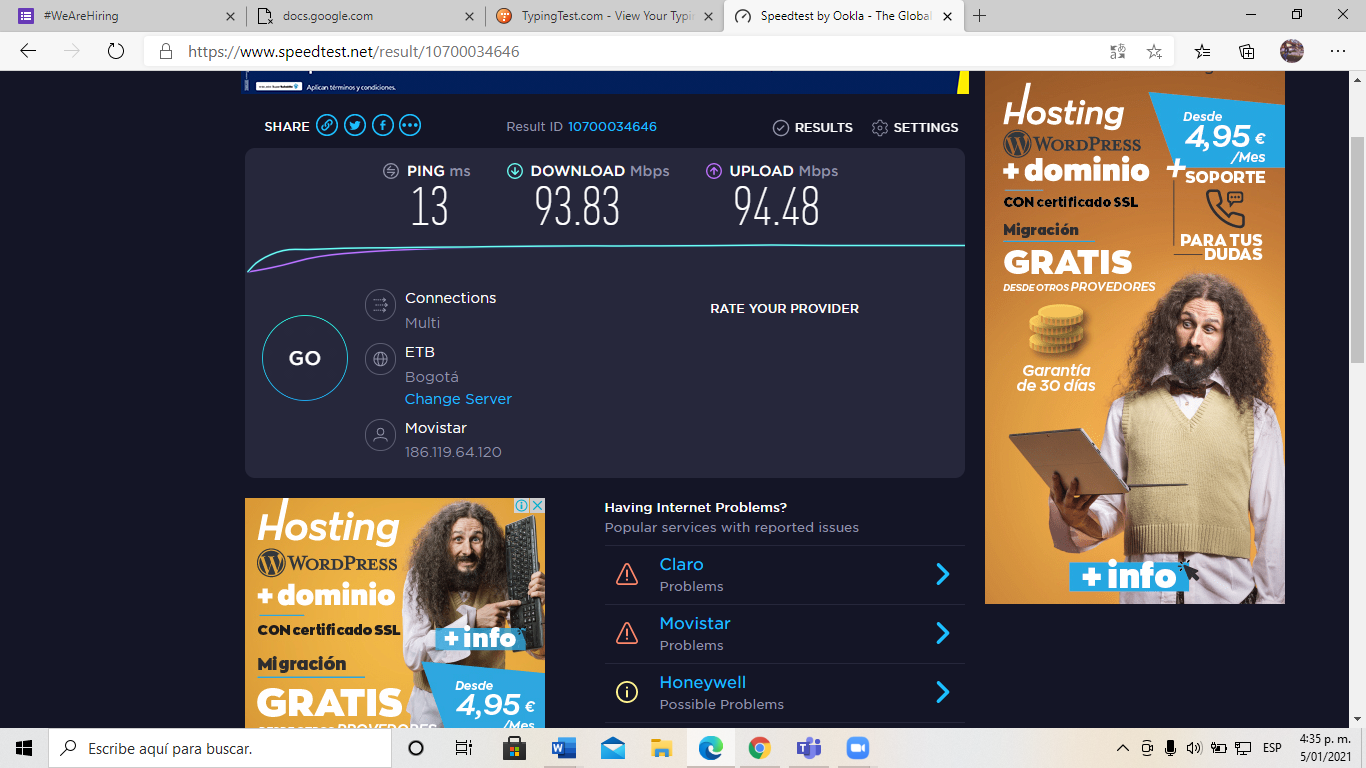Screen dimensions: 1366x768
Task: Click the Windows search box
Action: [220, 748]
